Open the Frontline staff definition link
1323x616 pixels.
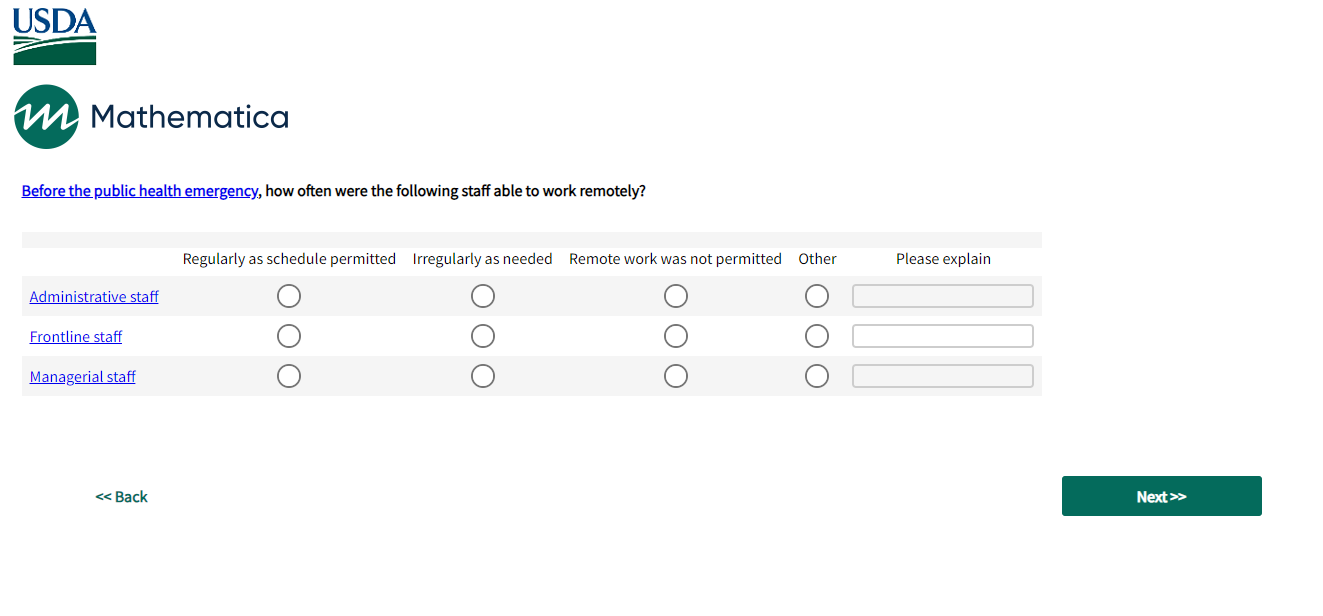(76, 337)
